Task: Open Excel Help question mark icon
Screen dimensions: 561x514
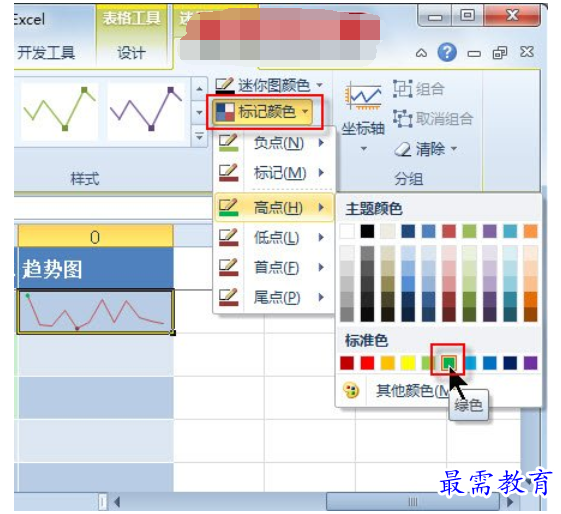Action: tap(447, 53)
